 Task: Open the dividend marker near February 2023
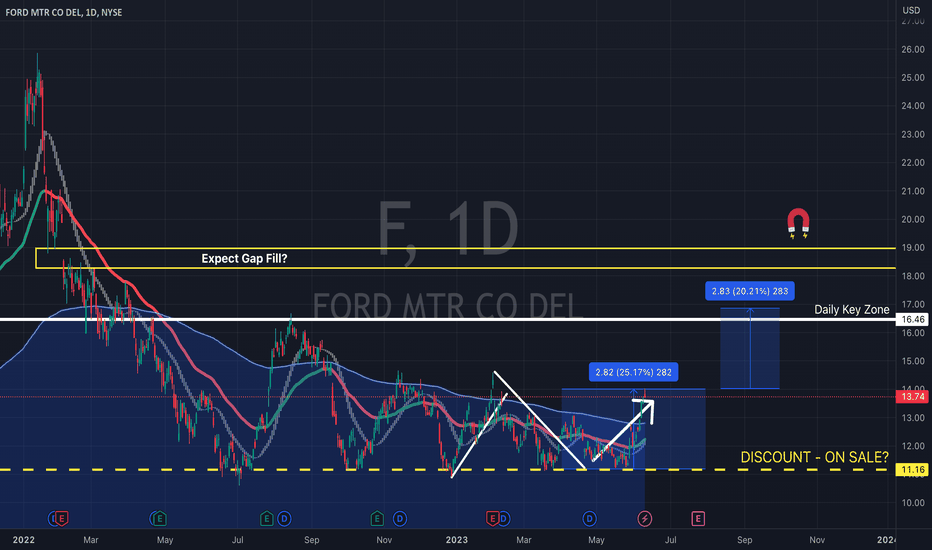pos(504,518)
